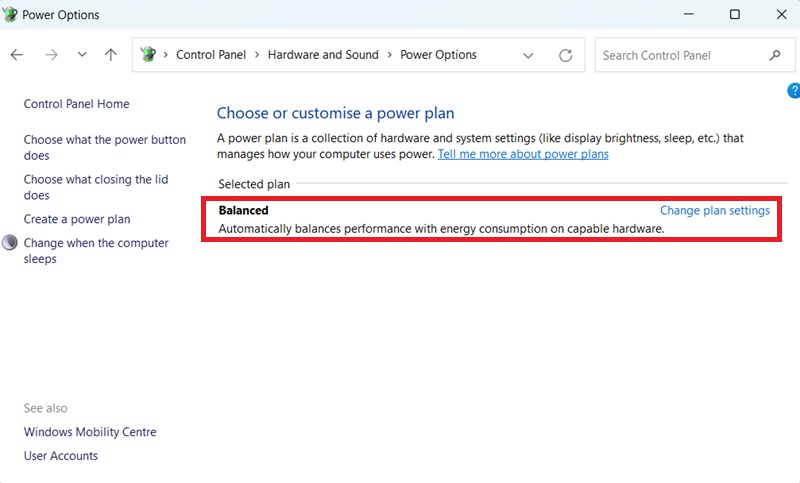The height and width of the screenshot is (483, 800).
Task: Open the blue Help icon
Action: 794,91
